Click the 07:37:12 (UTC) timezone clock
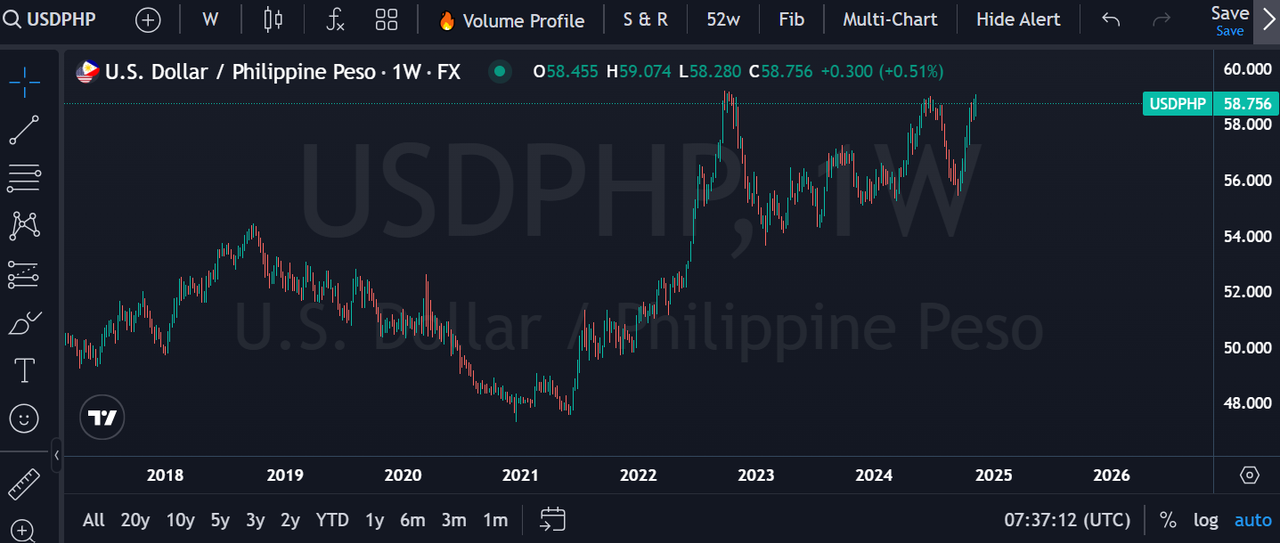 point(1067,520)
